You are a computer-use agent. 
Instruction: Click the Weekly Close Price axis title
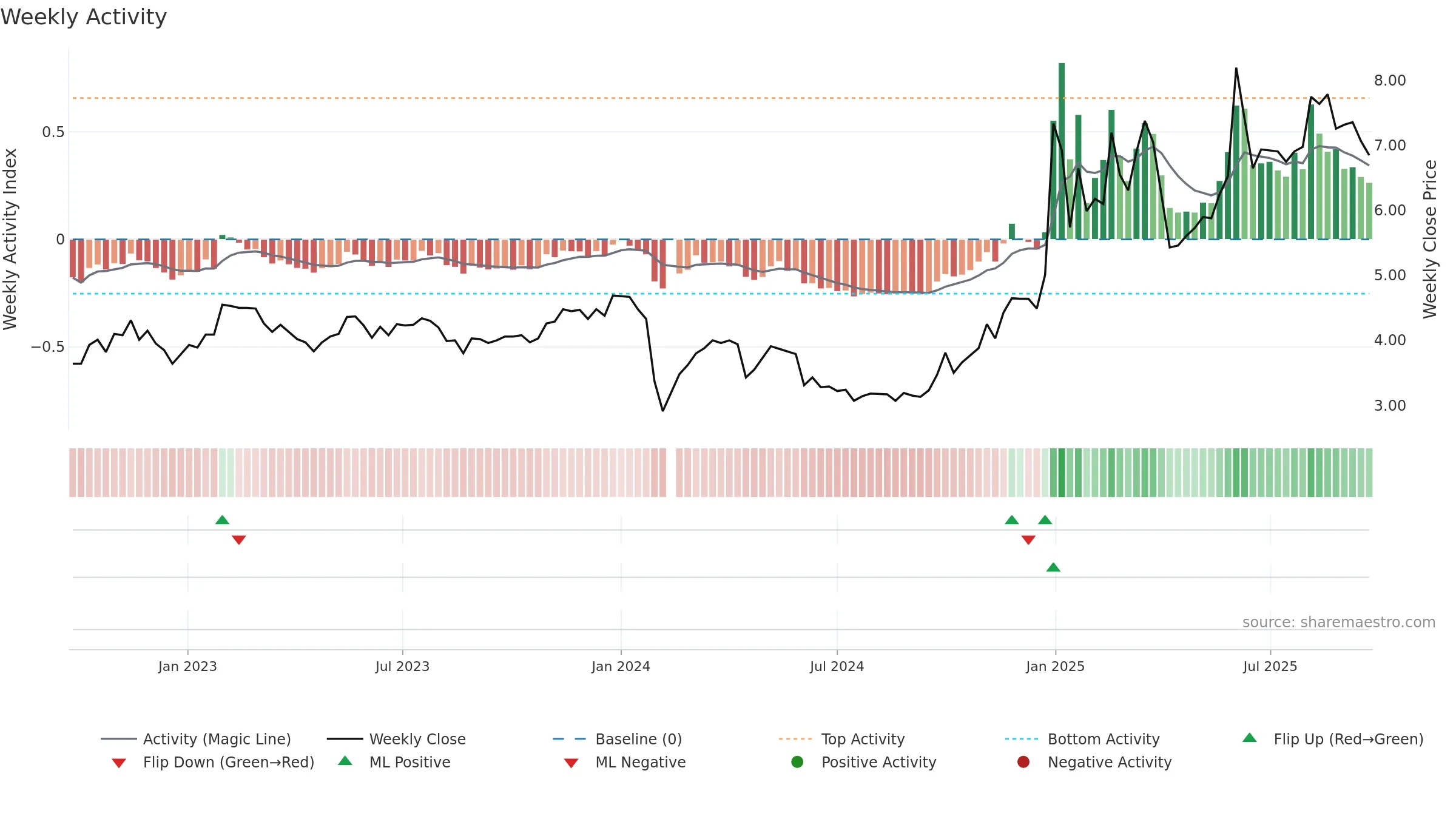tap(1430, 239)
